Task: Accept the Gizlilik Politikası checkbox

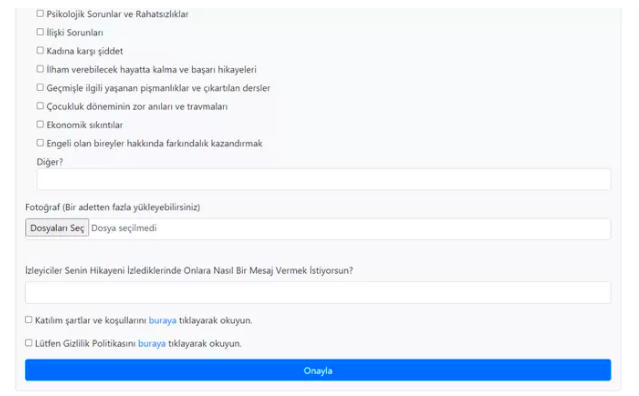Action: pos(29,343)
